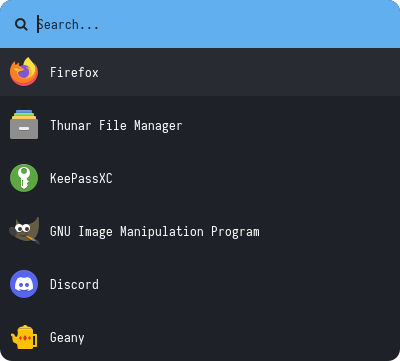The image size is (400, 361).
Task: Launch Firefox from the list
Action: (74, 72)
